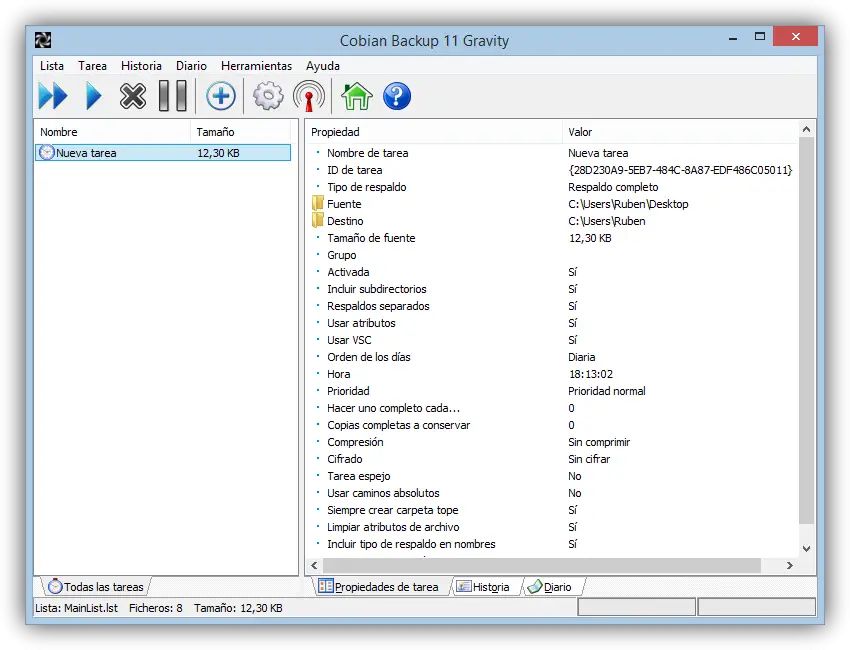Select the Grupo property row
850x650 pixels.
coord(342,255)
